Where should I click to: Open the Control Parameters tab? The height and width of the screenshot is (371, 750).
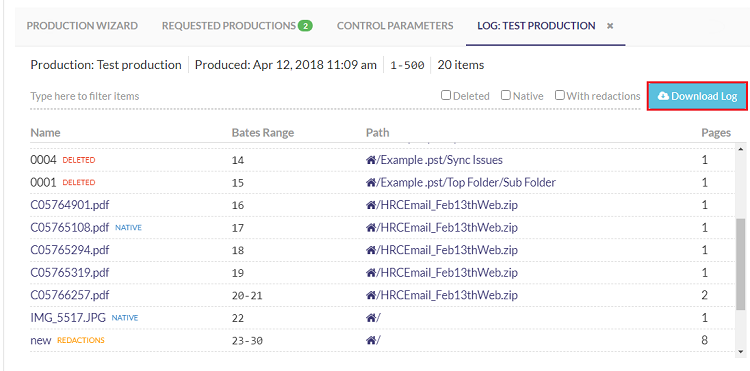pos(395,26)
